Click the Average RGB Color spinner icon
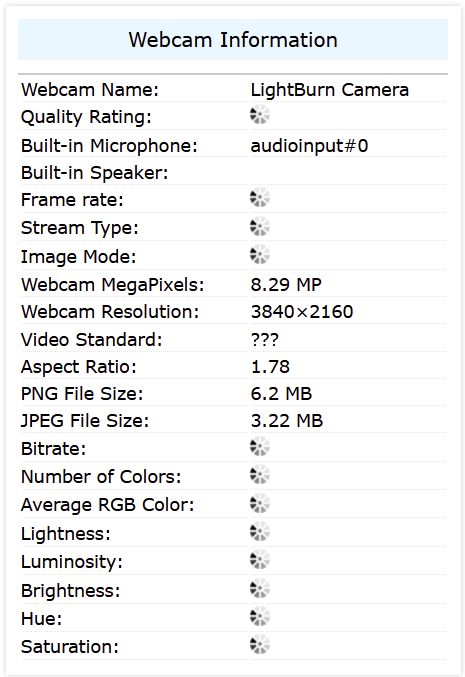This screenshot has width=465, height=677. point(259,503)
